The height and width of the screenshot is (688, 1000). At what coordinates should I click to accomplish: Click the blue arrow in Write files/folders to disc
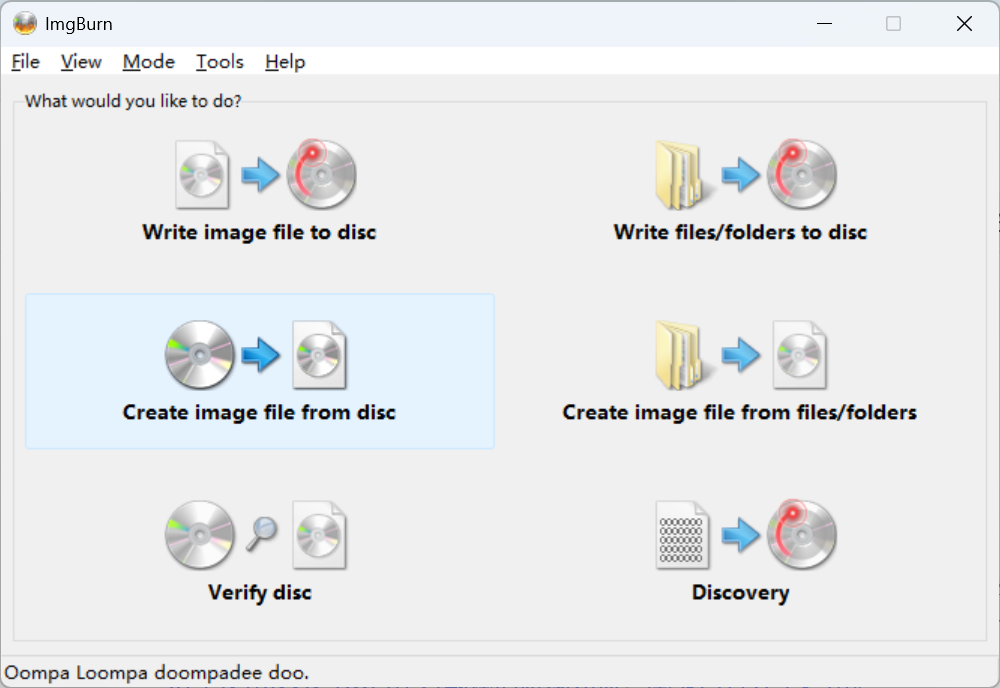(740, 175)
